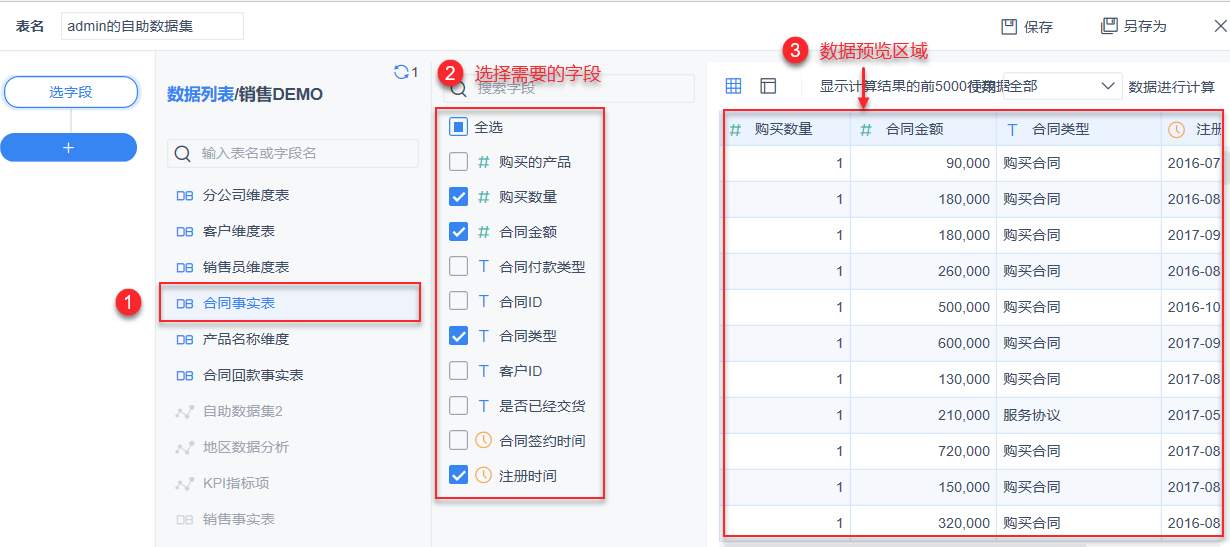Screen dimensions: 1230x547
Task: Click the Save As (另存为) icon
Action: click(x=1108, y=26)
